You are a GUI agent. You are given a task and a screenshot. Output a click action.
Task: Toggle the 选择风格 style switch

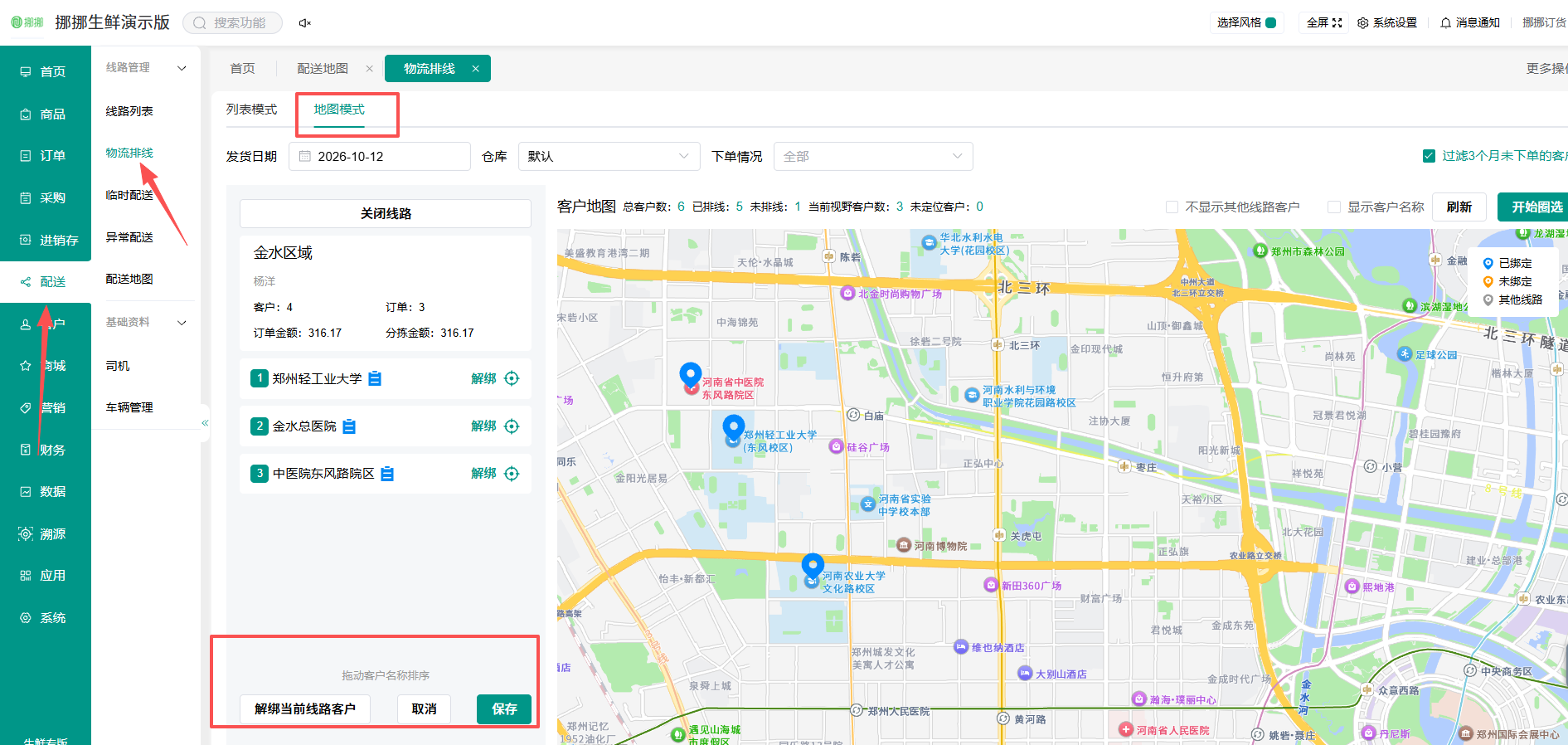[1270, 23]
